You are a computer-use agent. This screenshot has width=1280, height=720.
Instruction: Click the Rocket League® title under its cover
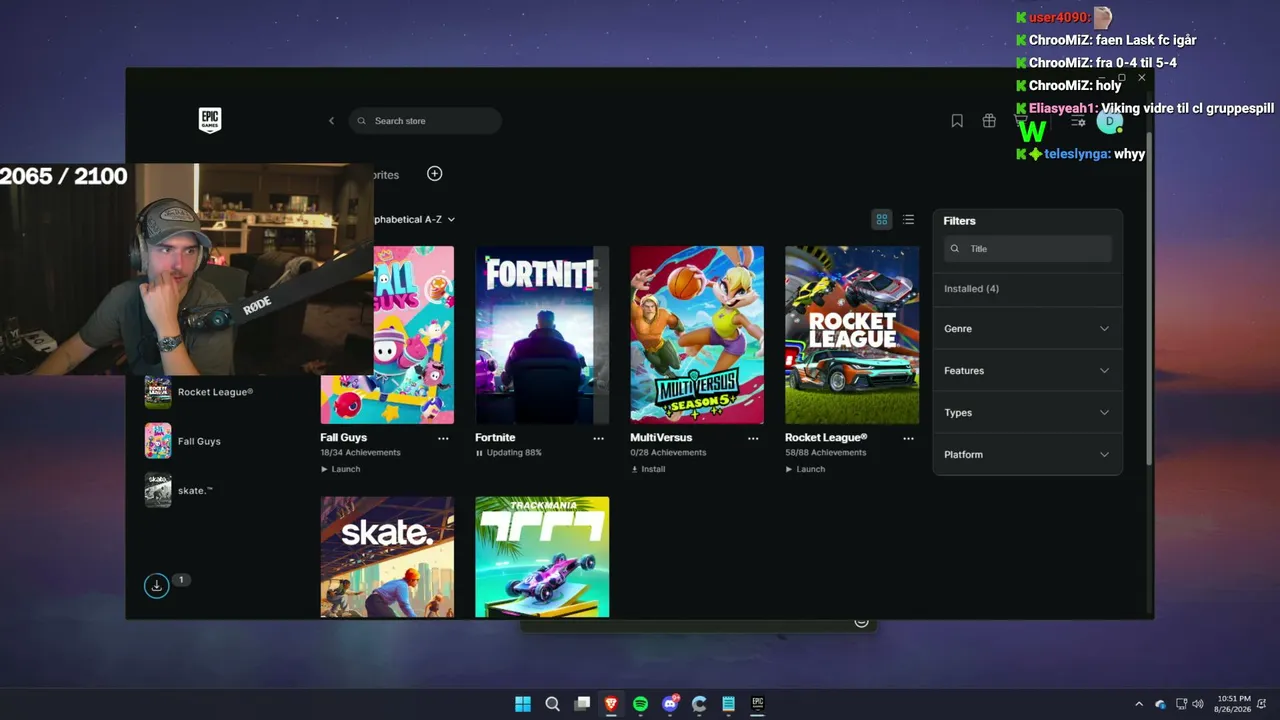pos(826,438)
